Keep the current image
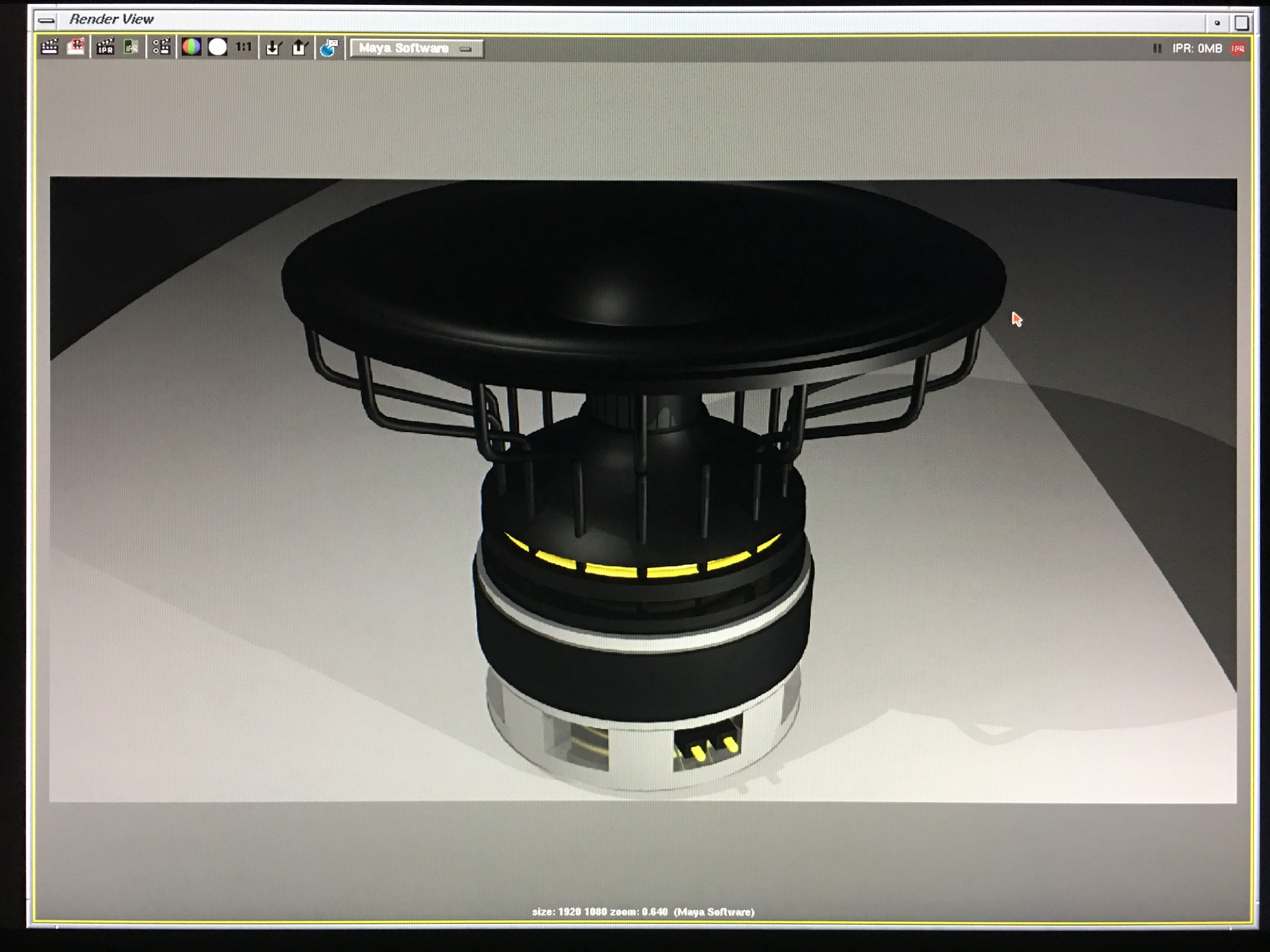Screen dimensions: 1270x952 pyautogui.click(x=273, y=48)
